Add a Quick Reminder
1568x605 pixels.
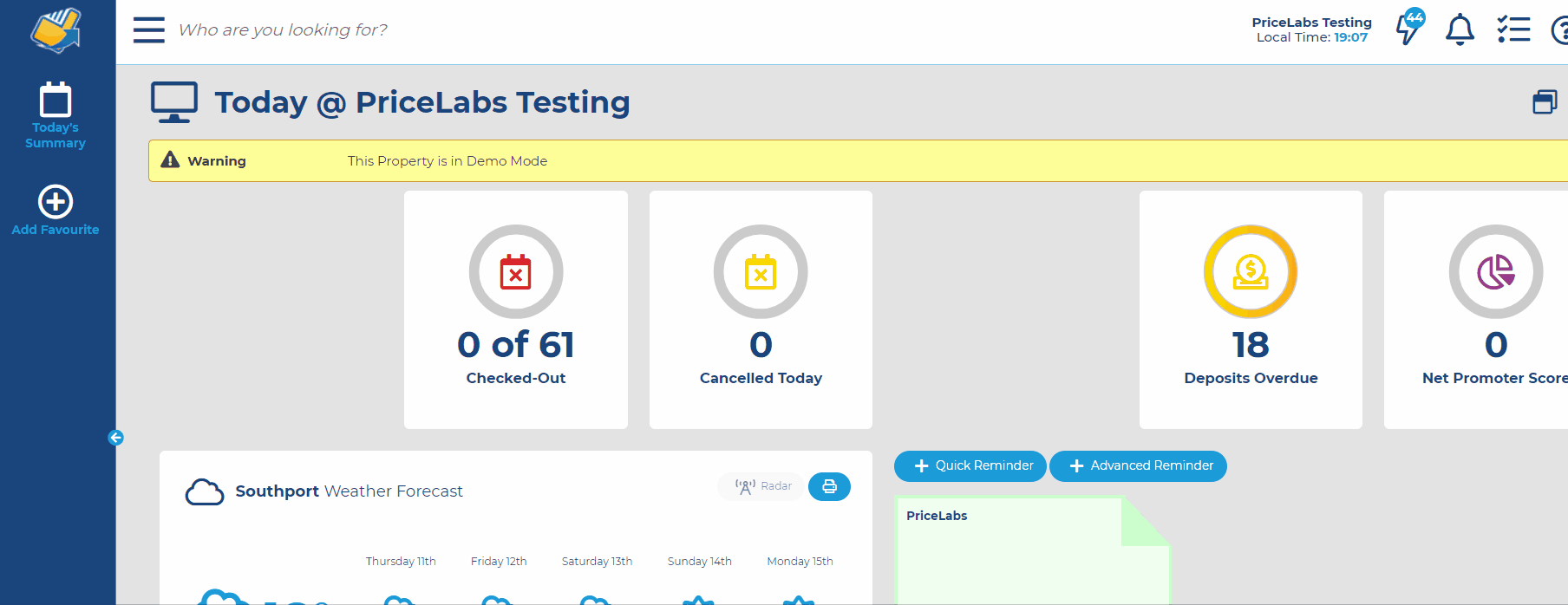click(970, 465)
